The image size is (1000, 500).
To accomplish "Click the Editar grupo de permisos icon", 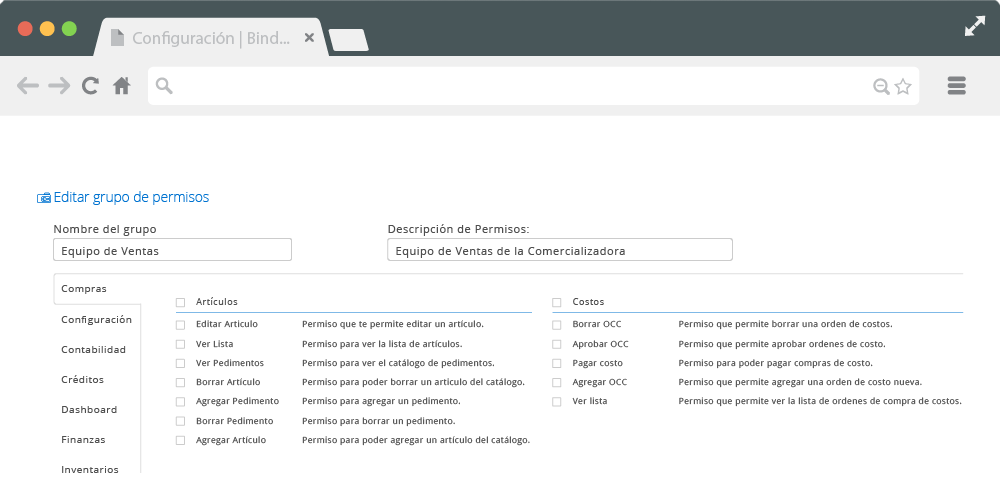I will click(x=44, y=198).
